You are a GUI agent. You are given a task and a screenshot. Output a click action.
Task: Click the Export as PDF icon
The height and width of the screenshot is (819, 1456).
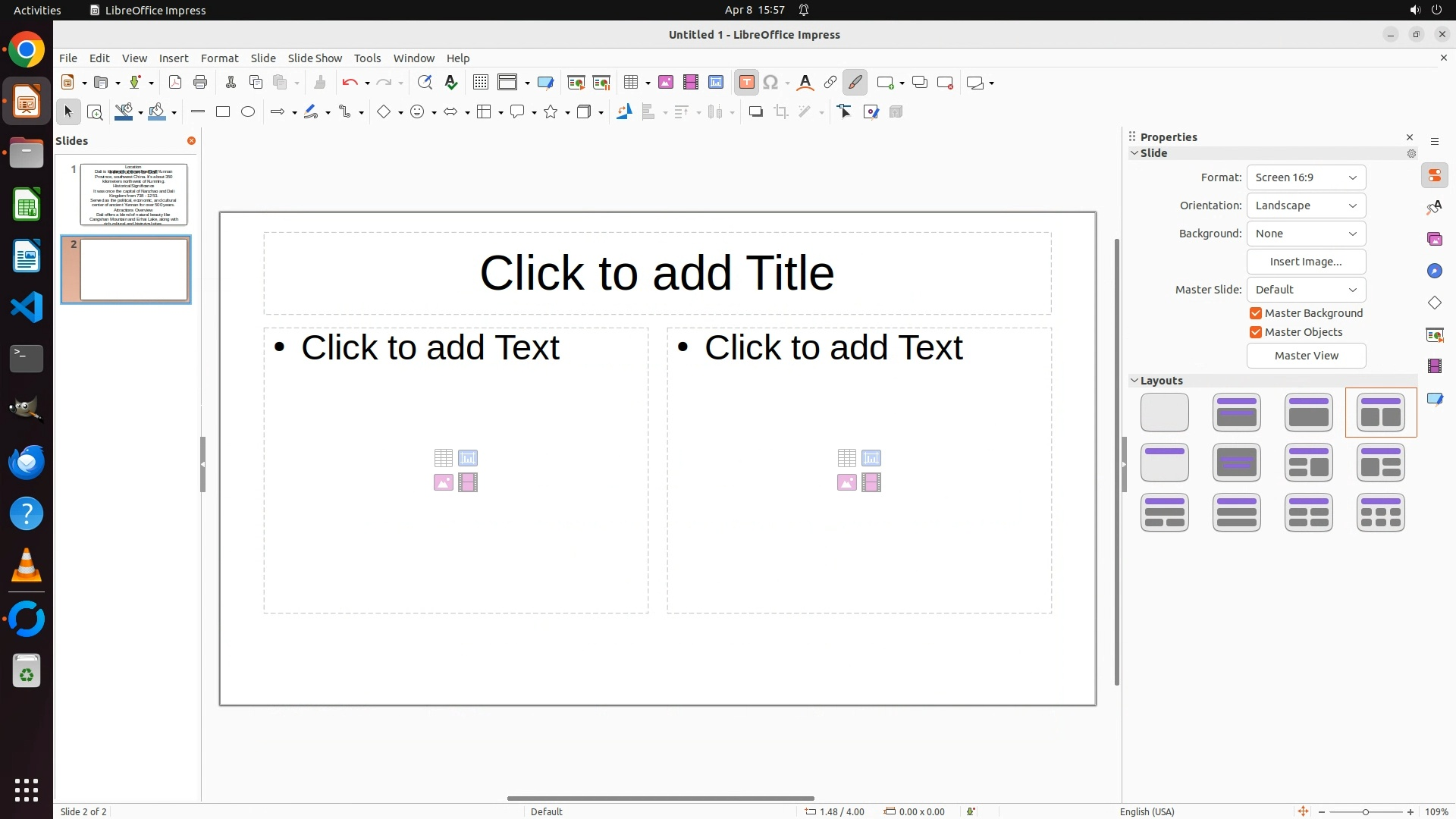coord(175,83)
